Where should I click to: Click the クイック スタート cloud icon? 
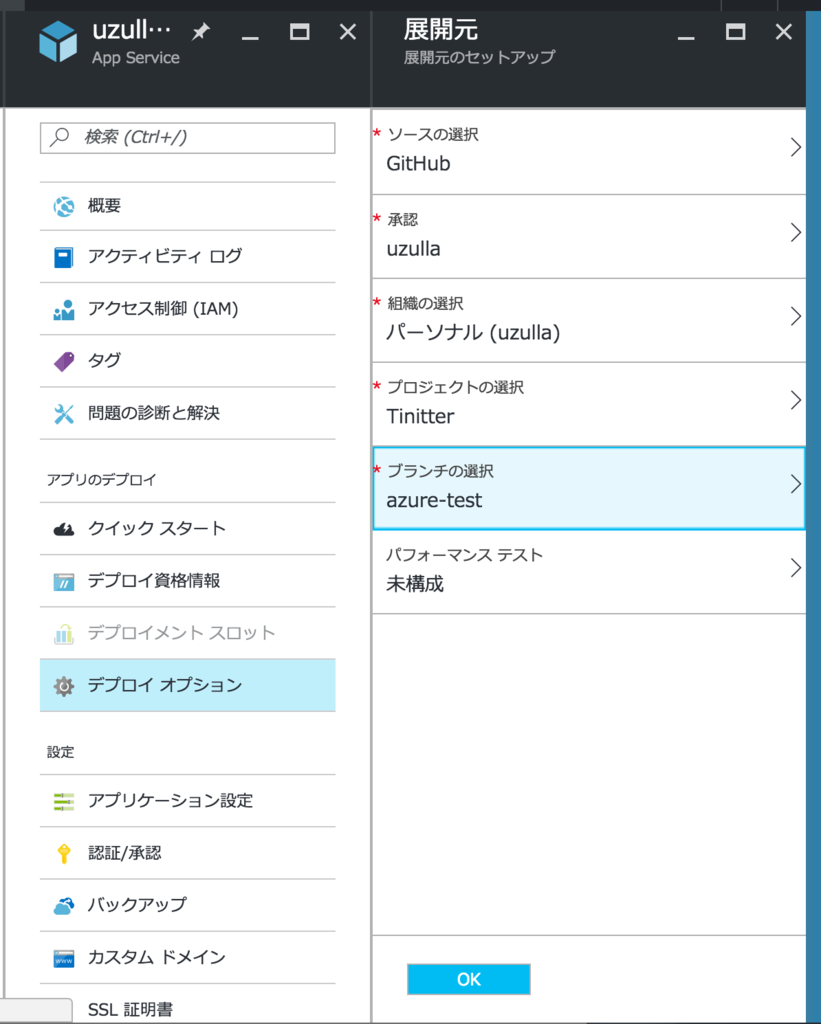(63, 529)
